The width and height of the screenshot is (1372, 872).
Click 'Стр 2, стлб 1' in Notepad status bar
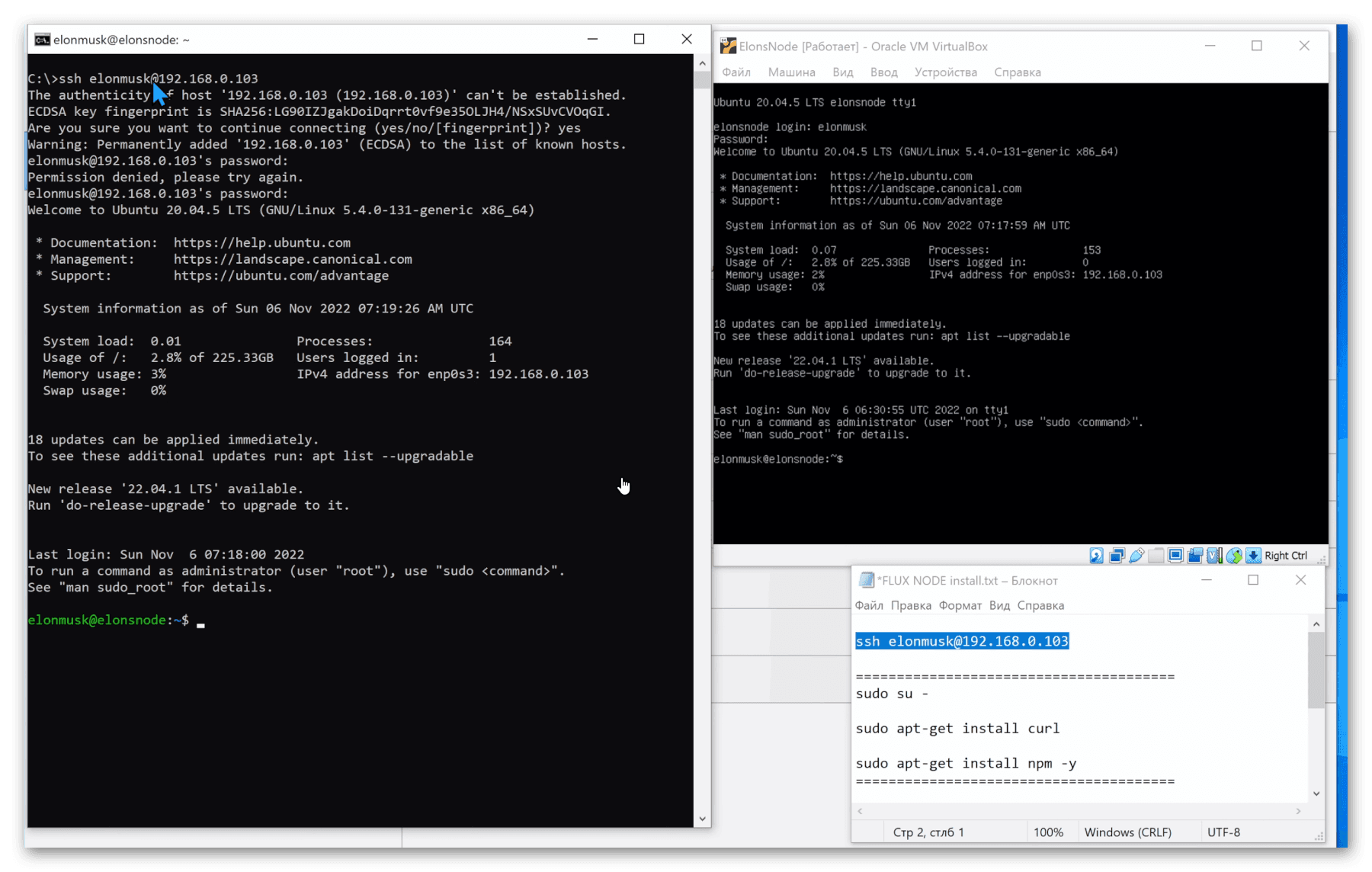tap(928, 832)
